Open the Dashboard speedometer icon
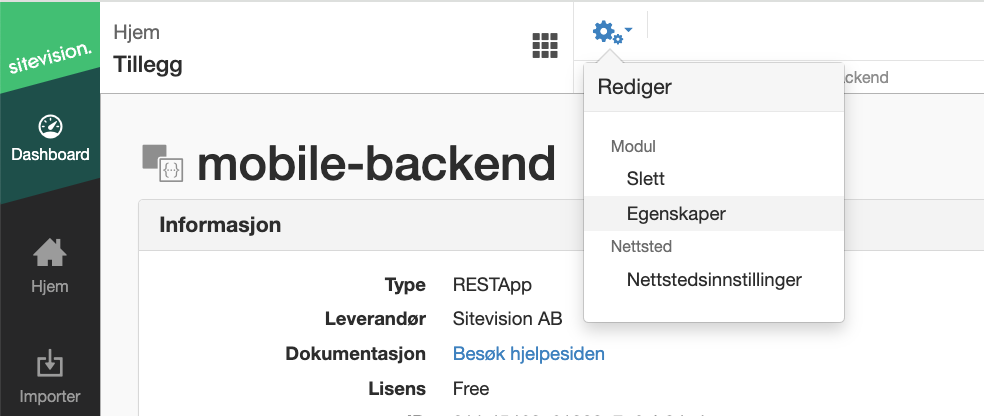This screenshot has width=984, height=416. 50,126
